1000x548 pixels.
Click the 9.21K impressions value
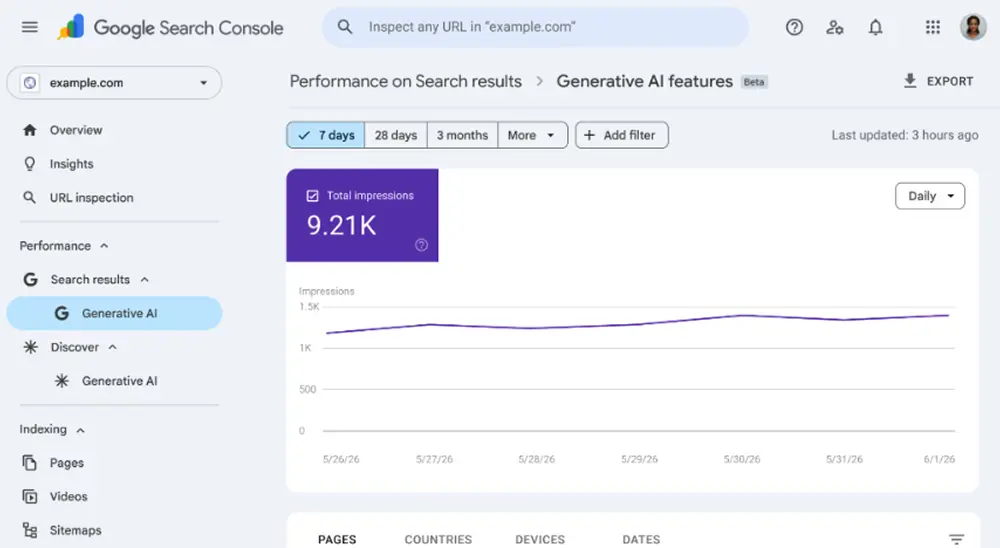(x=341, y=225)
